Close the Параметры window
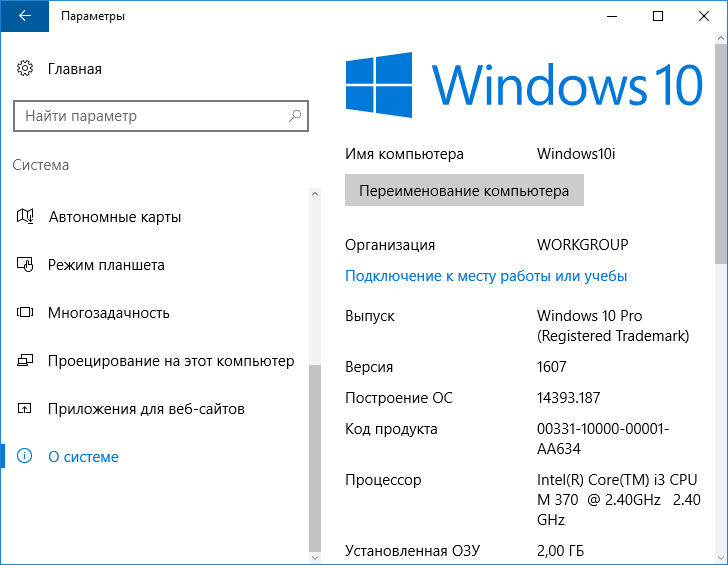This screenshot has width=728, height=565. tap(703, 16)
